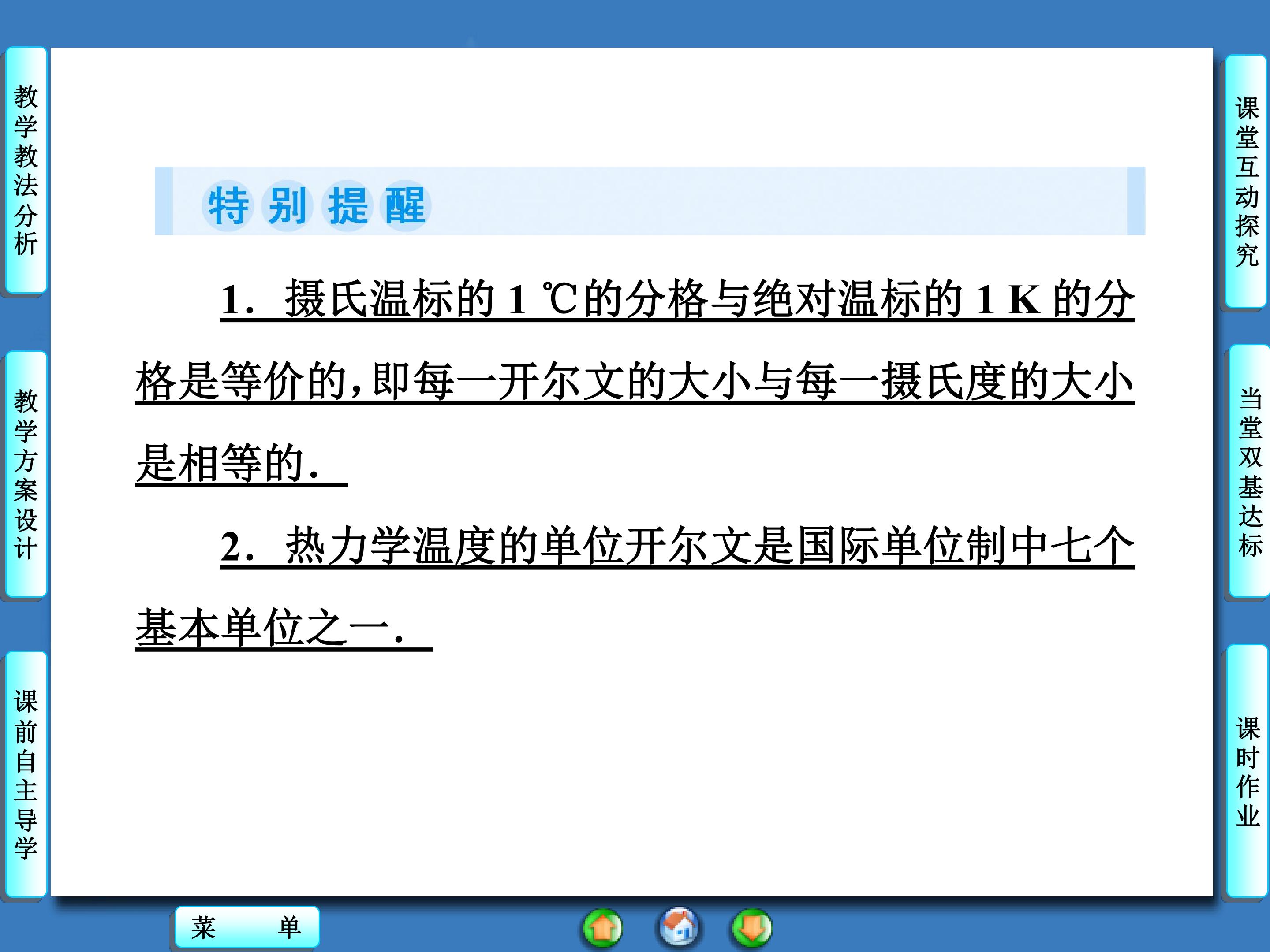Click the 特别提醒 heading text
This screenshot has width=1270, height=952.
pos(316,206)
